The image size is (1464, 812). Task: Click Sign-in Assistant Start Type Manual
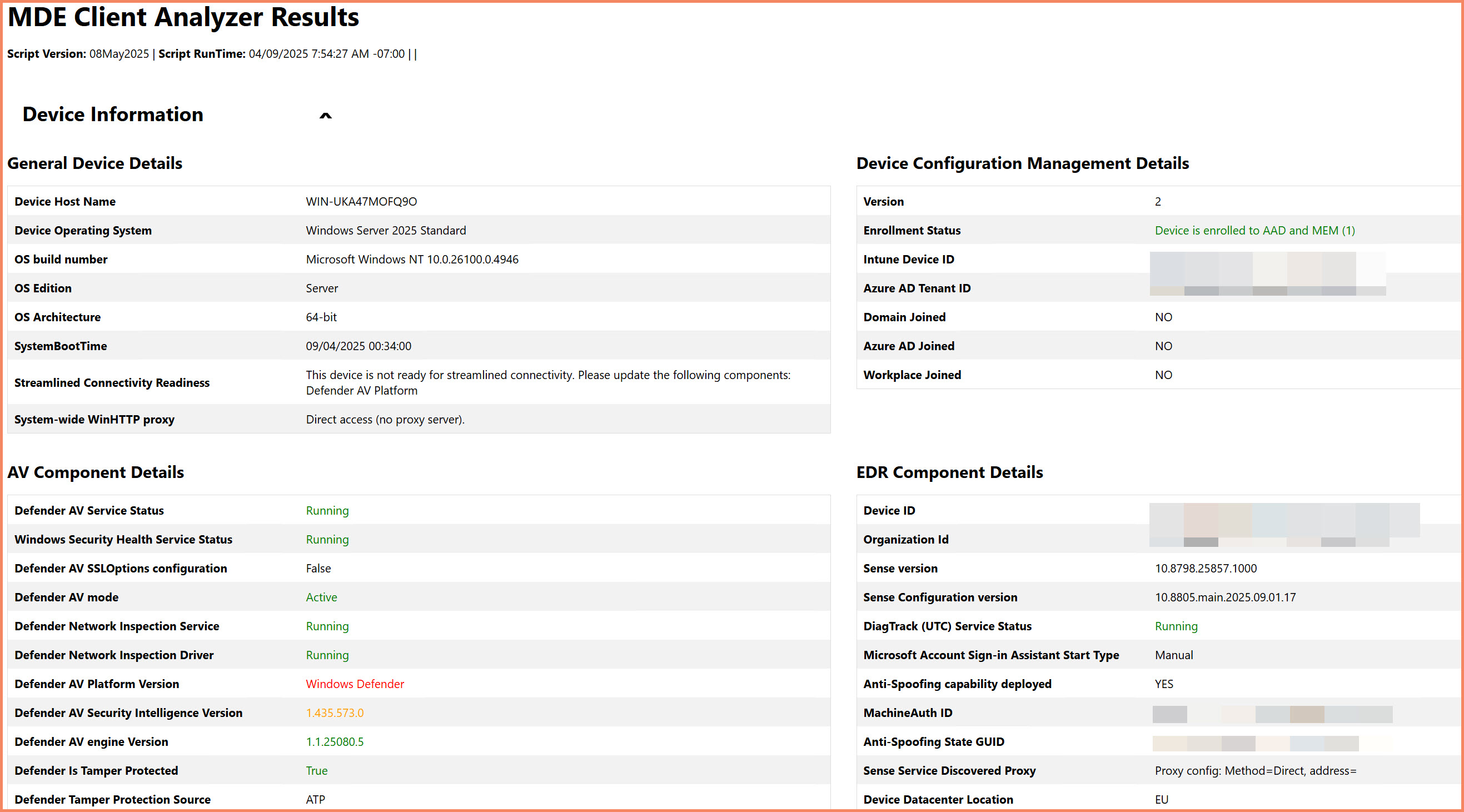[1173, 655]
